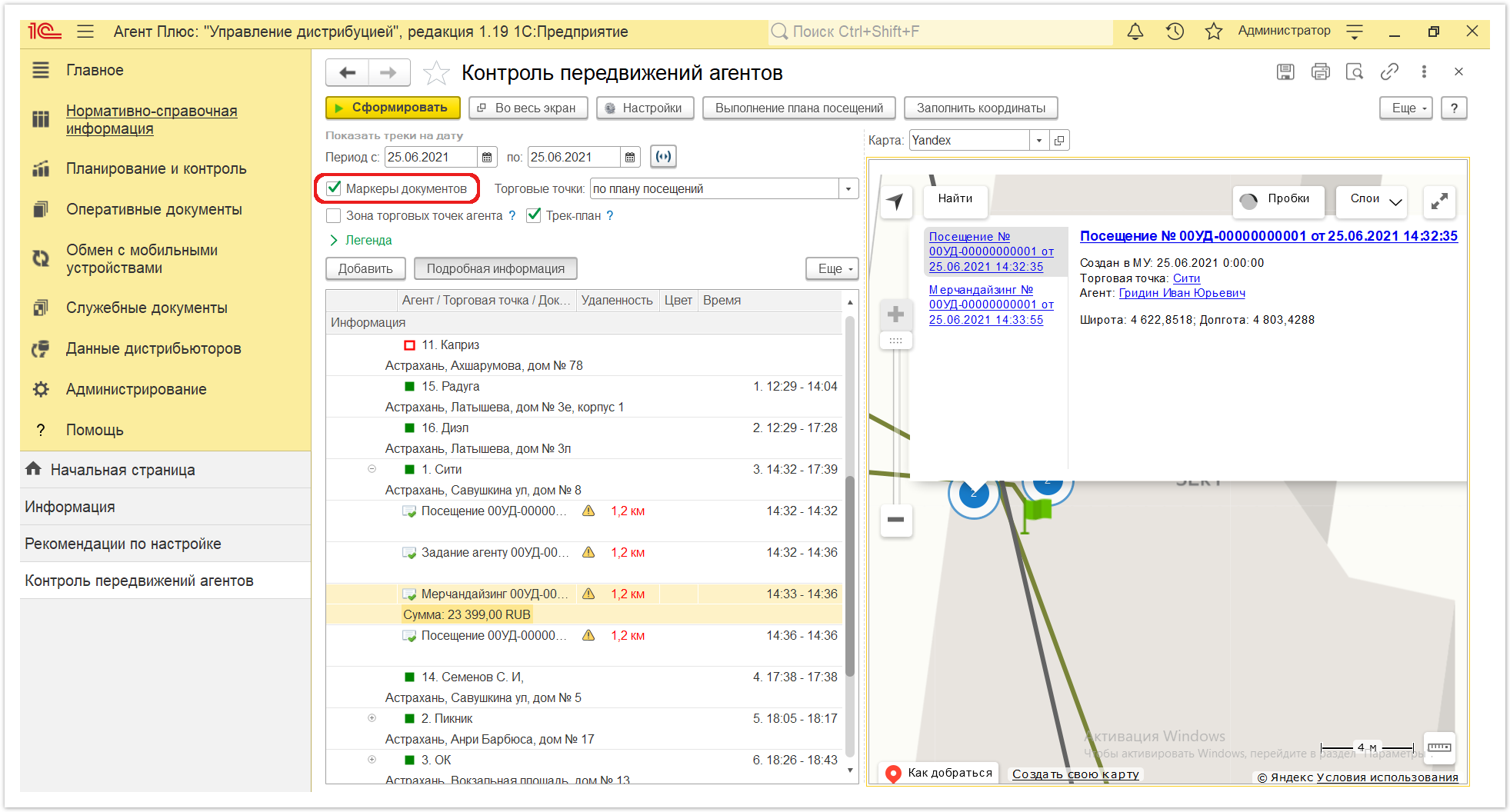Close the report tab cross

click(1458, 72)
